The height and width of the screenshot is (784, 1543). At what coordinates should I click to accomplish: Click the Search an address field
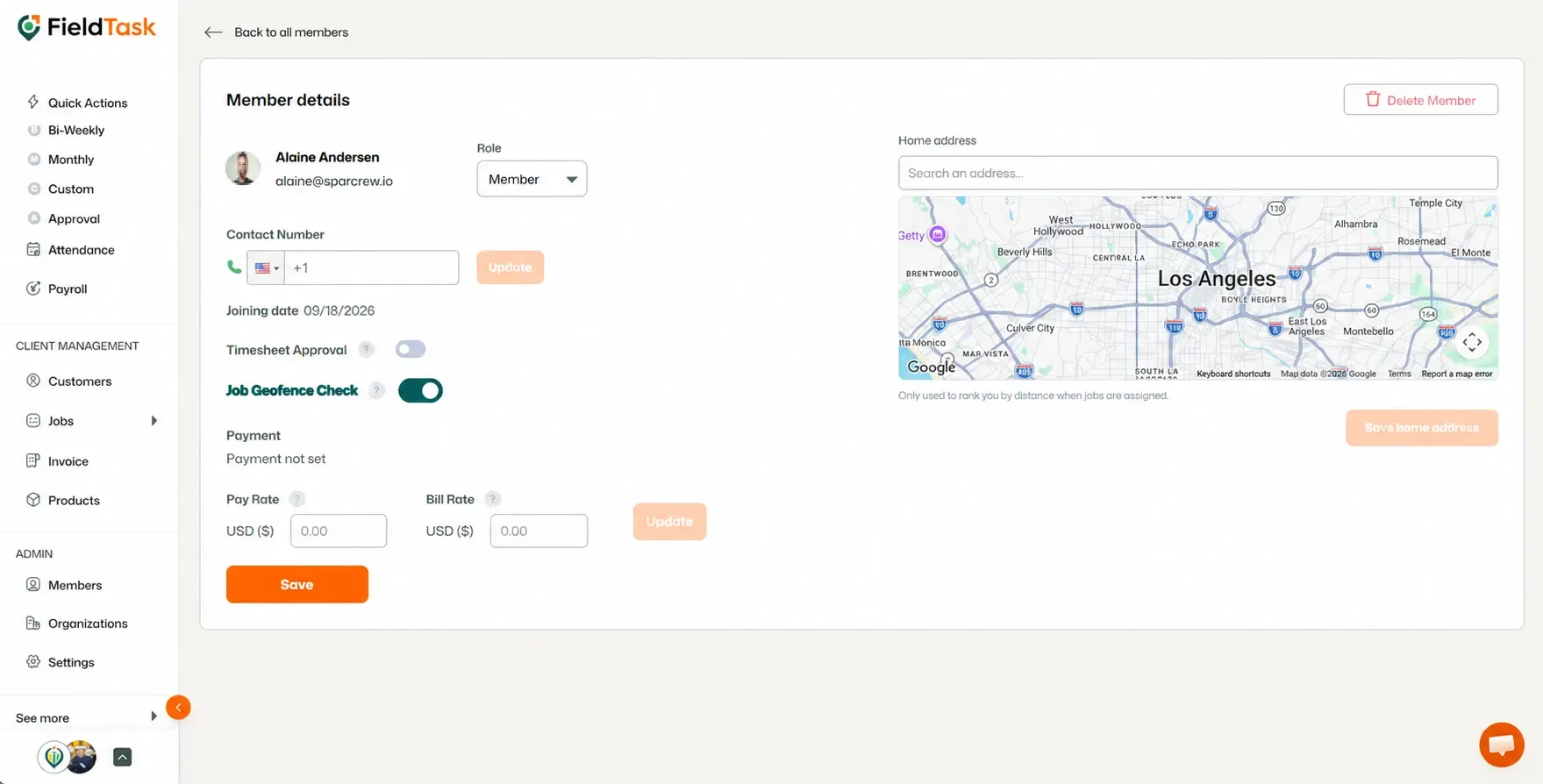[1197, 173]
